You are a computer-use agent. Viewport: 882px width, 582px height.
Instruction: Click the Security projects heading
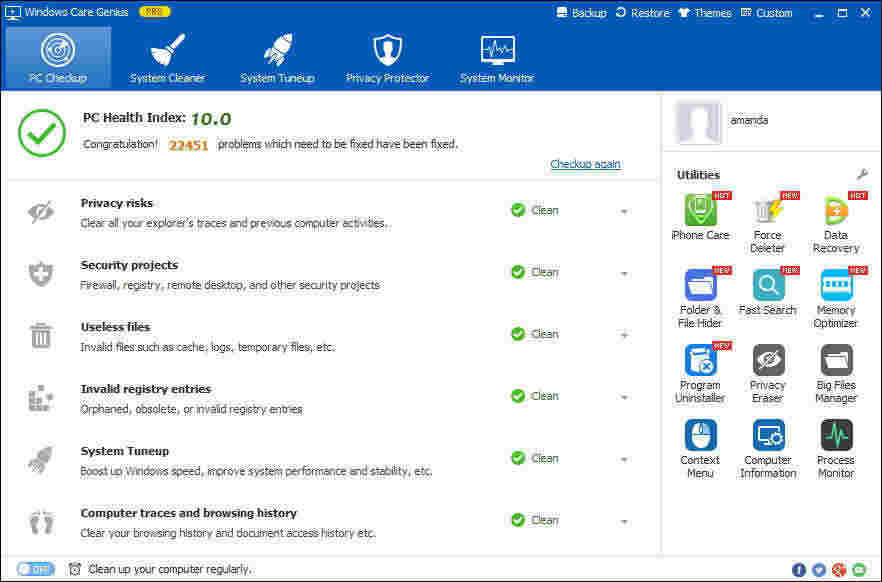[x=129, y=265]
